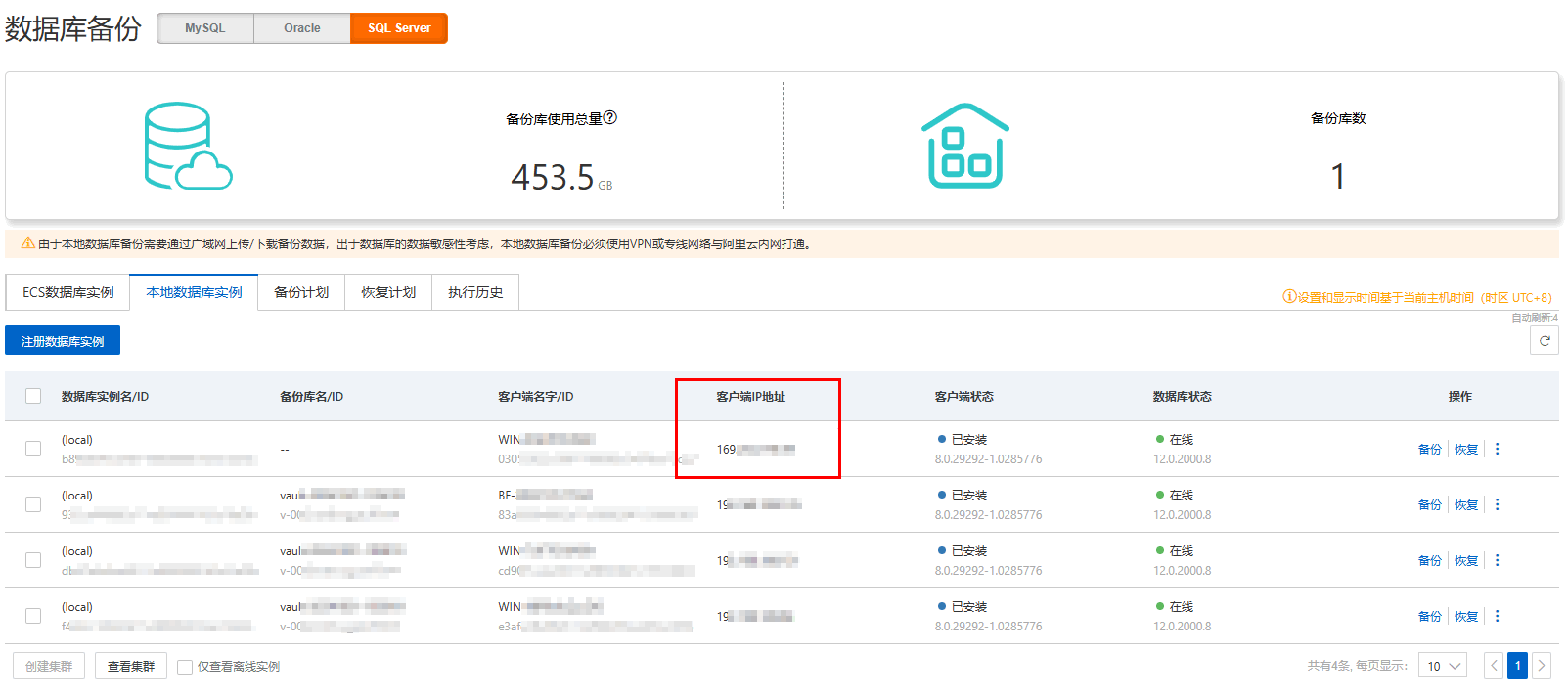
Task: Click the help icon beside 备份库使用总量
Action: pyautogui.click(x=610, y=117)
